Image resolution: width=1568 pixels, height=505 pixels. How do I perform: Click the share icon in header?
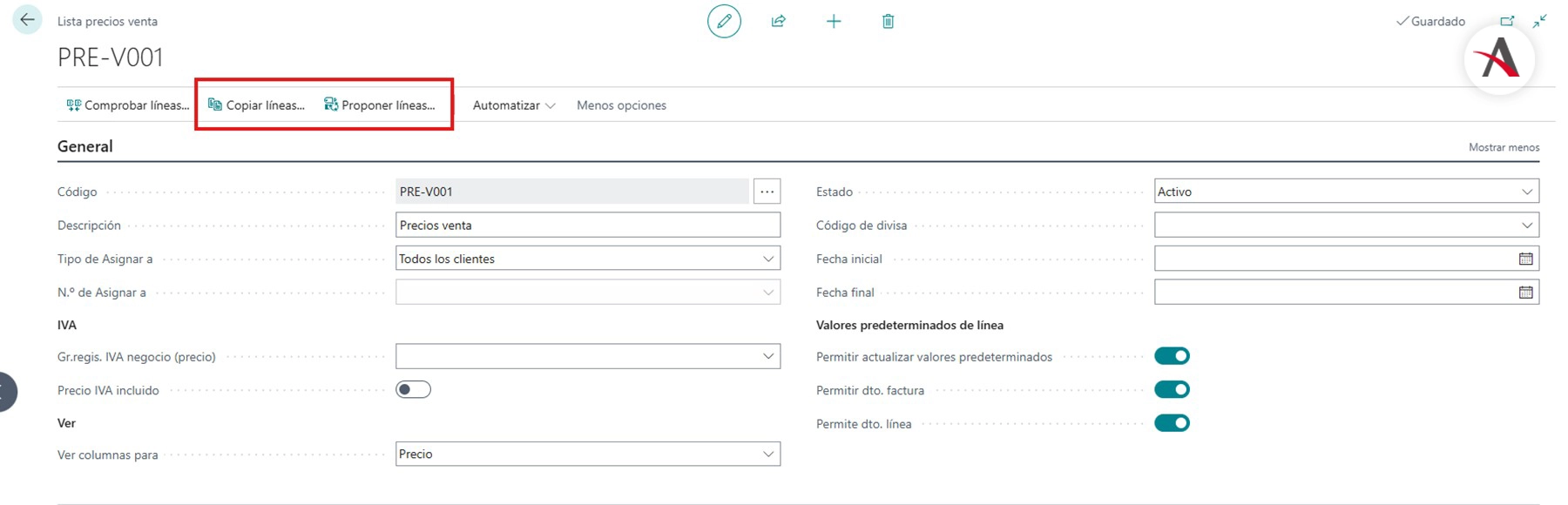coord(779,21)
